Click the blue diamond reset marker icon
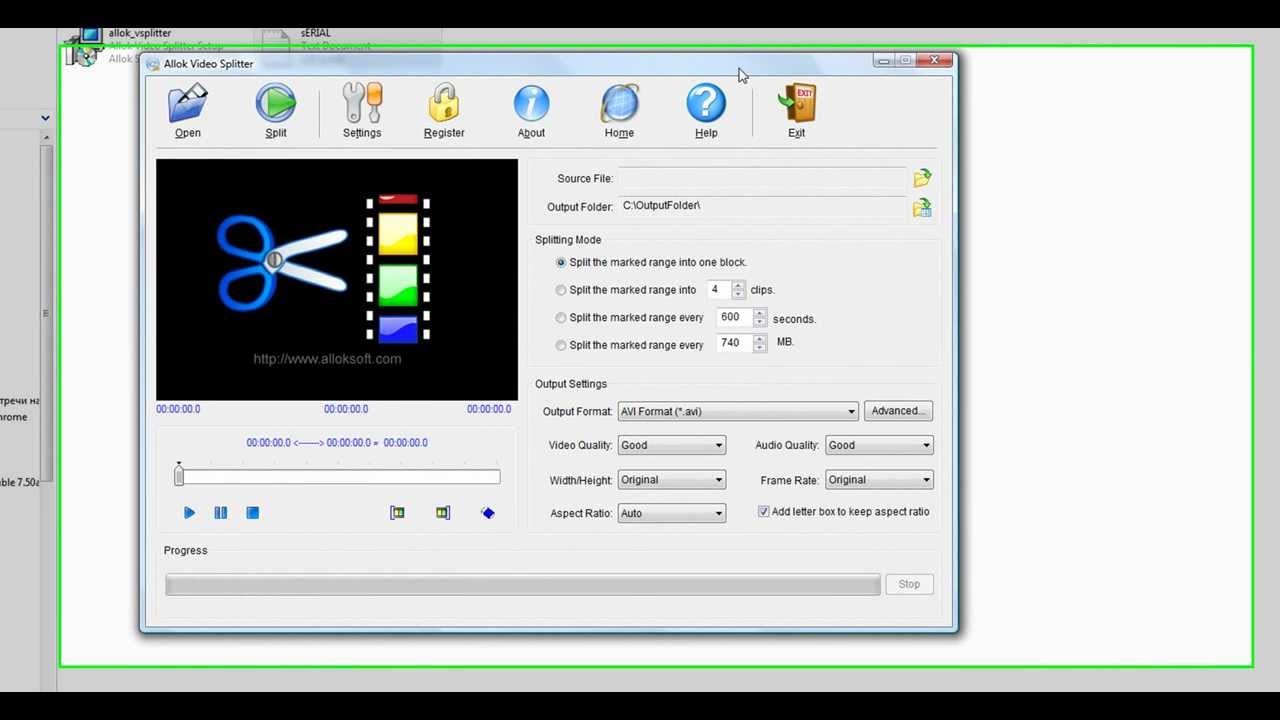1280x720 pixels. [x=488, y=513]
